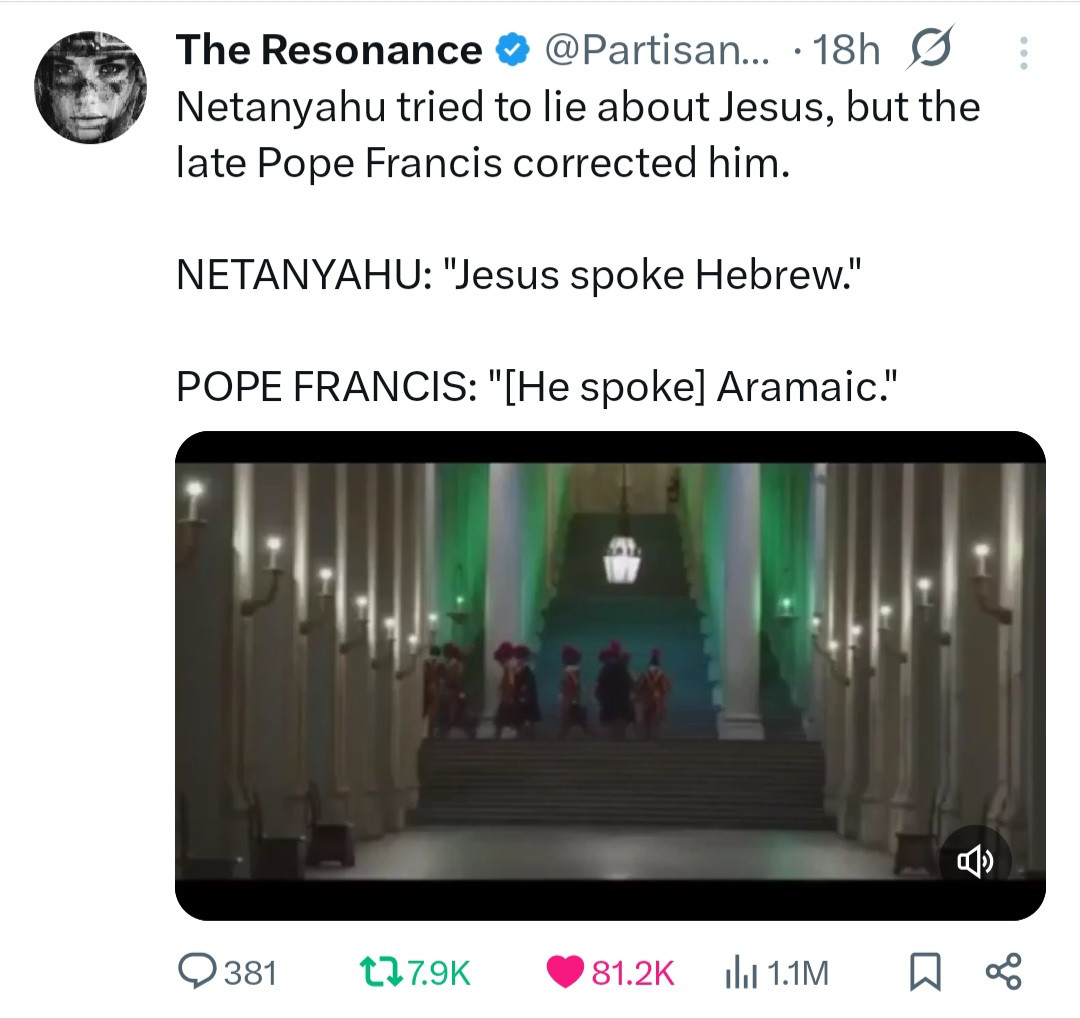Click The Resonance display name

click(328, 50)
